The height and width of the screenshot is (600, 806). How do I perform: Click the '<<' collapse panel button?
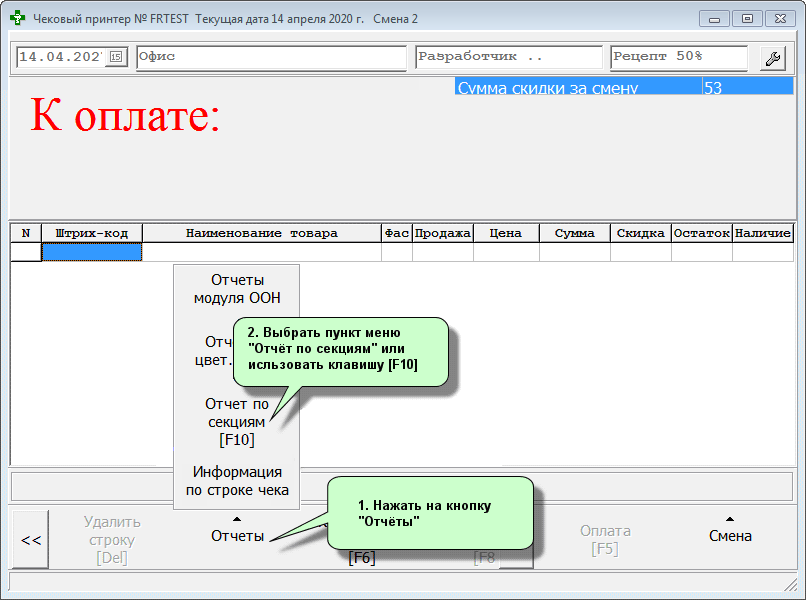(x=31, y=540)
